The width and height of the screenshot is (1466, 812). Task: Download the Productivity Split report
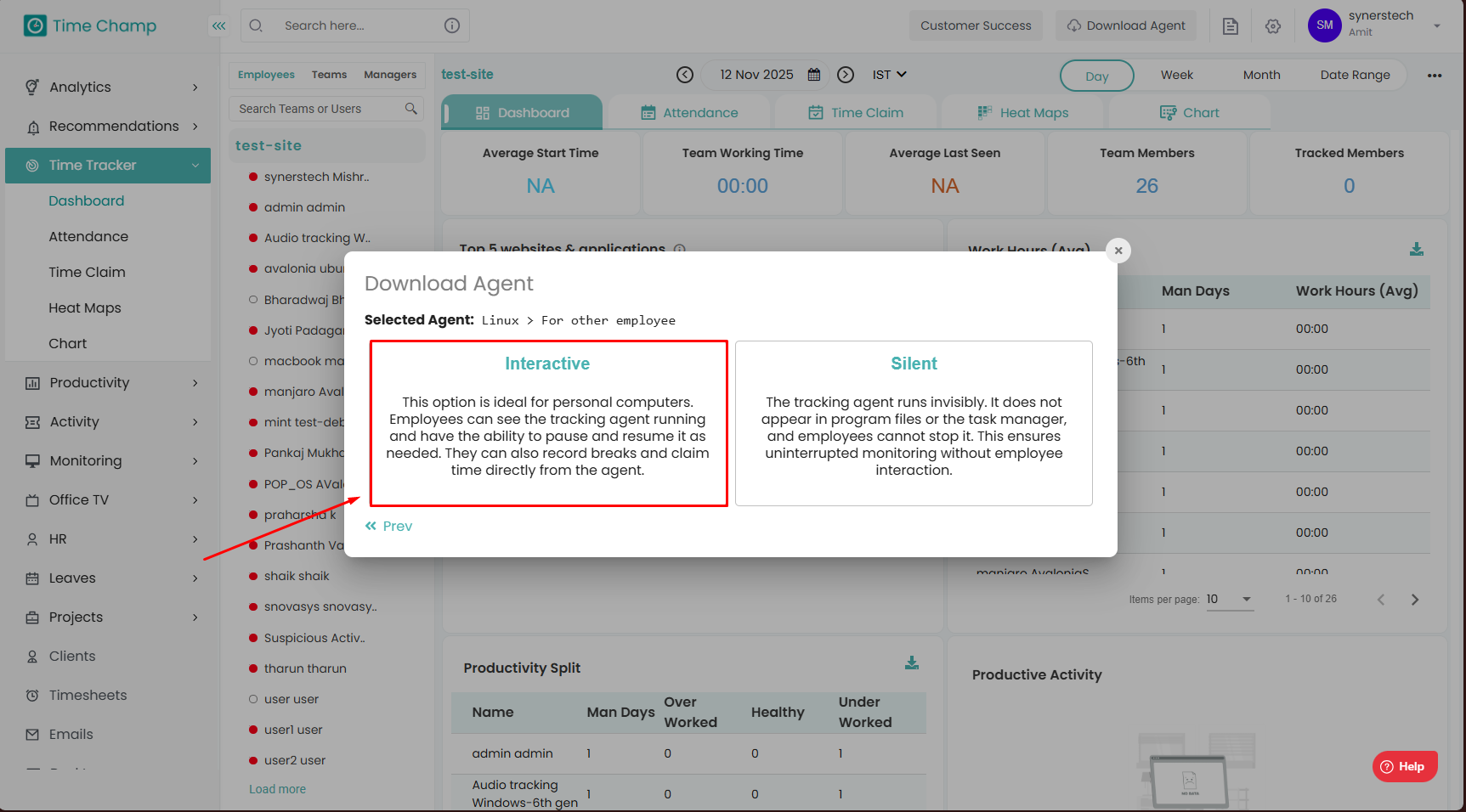coord(912,663)
